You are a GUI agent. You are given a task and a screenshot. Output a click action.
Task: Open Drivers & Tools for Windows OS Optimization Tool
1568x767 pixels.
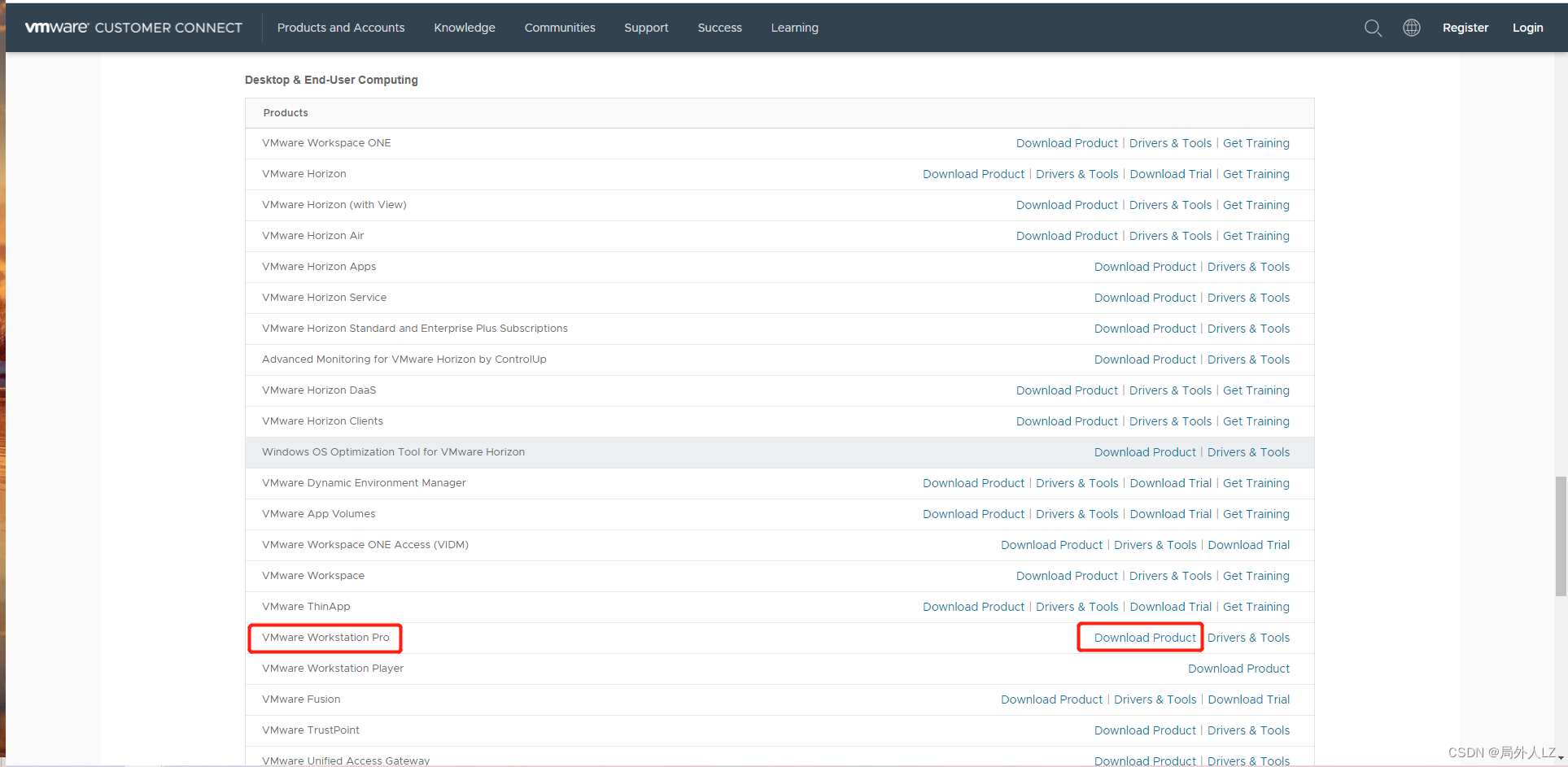[1248, 452]
